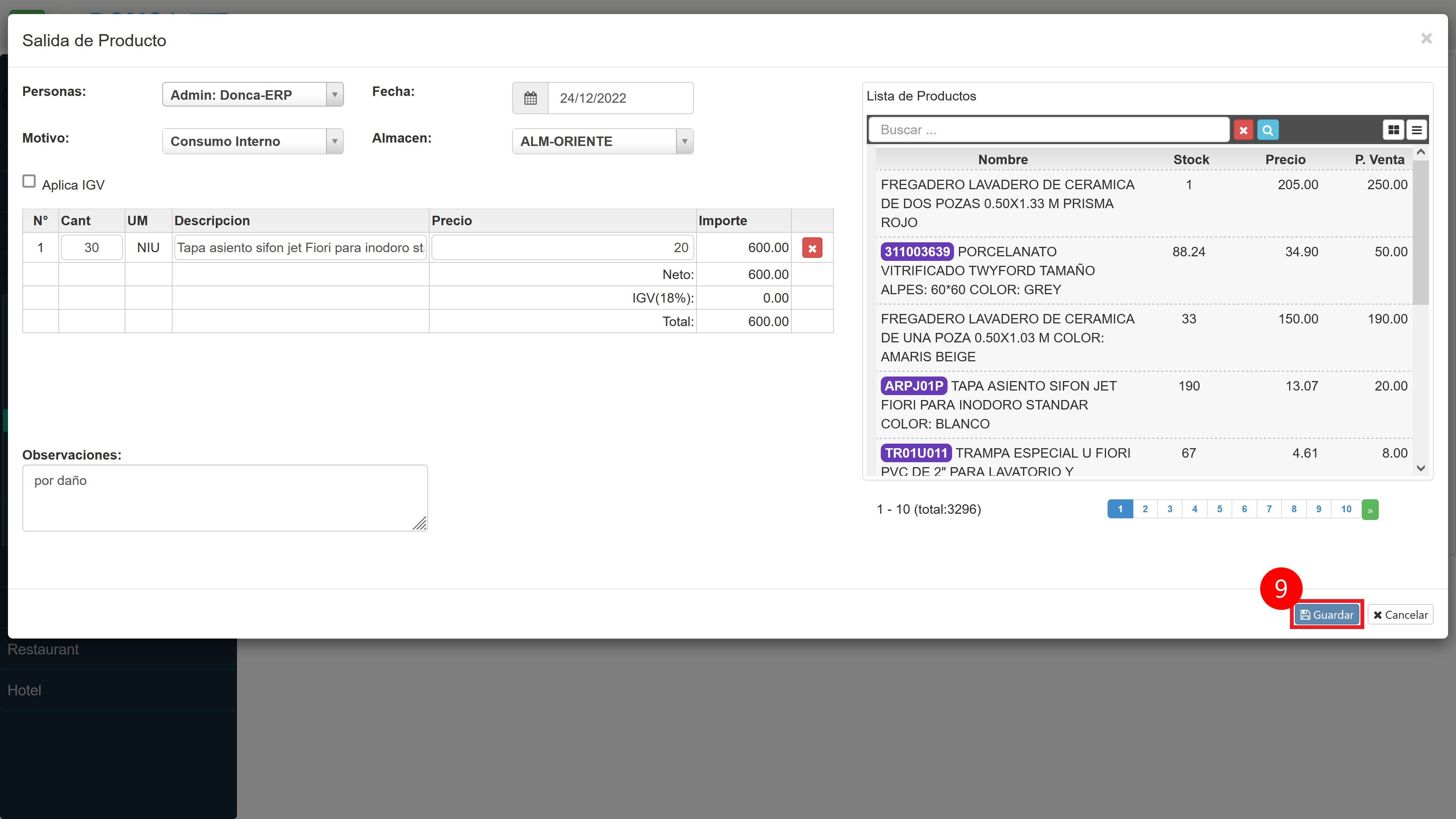Screen dimensions: 1456x819
Task: Open the calendar date picker icon
Action: pyautogui.click(x=530, y=98)
